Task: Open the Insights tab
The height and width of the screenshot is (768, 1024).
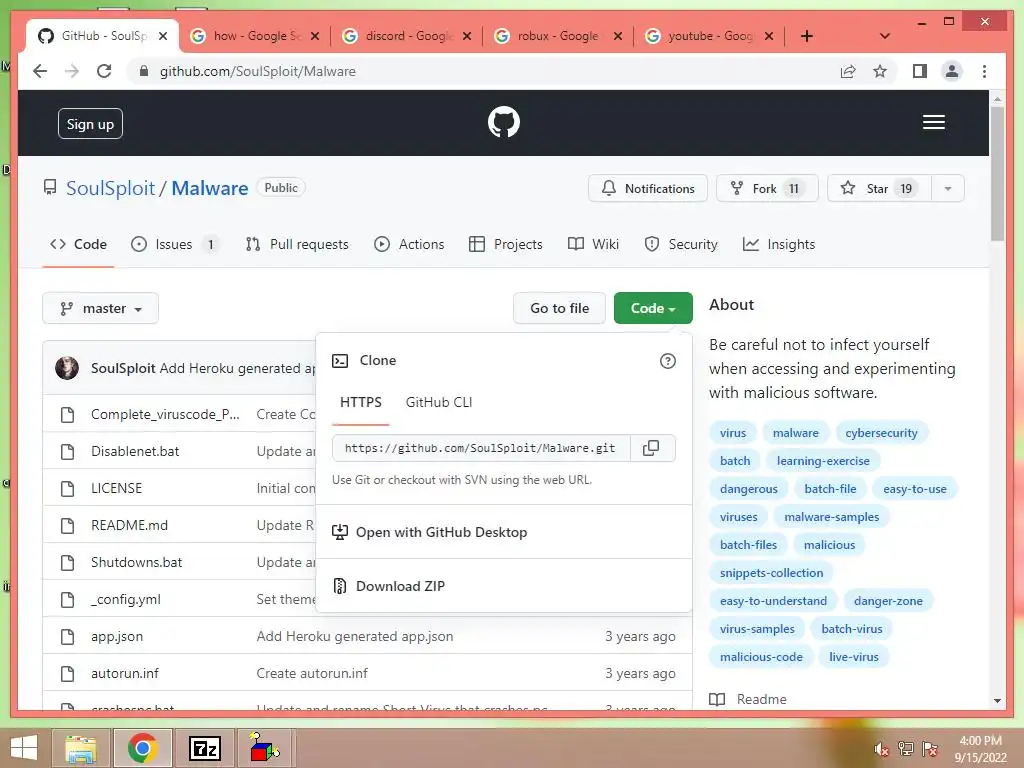Action: [779, 244]
